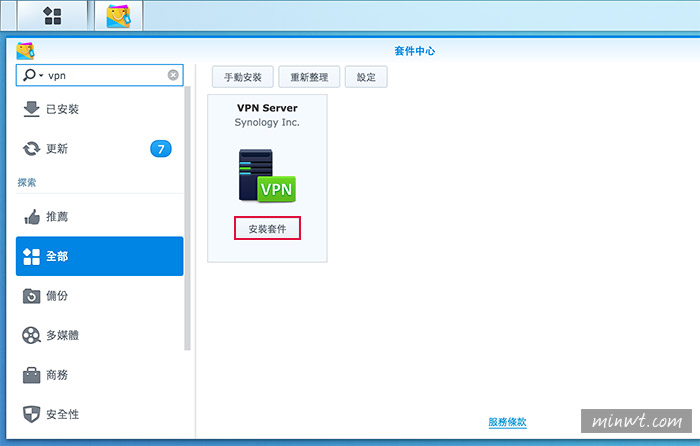The width and height of the screenshot is (700, 446).
Task: Click Synology Inc. publisher text
Action: (x=267, y=122)
